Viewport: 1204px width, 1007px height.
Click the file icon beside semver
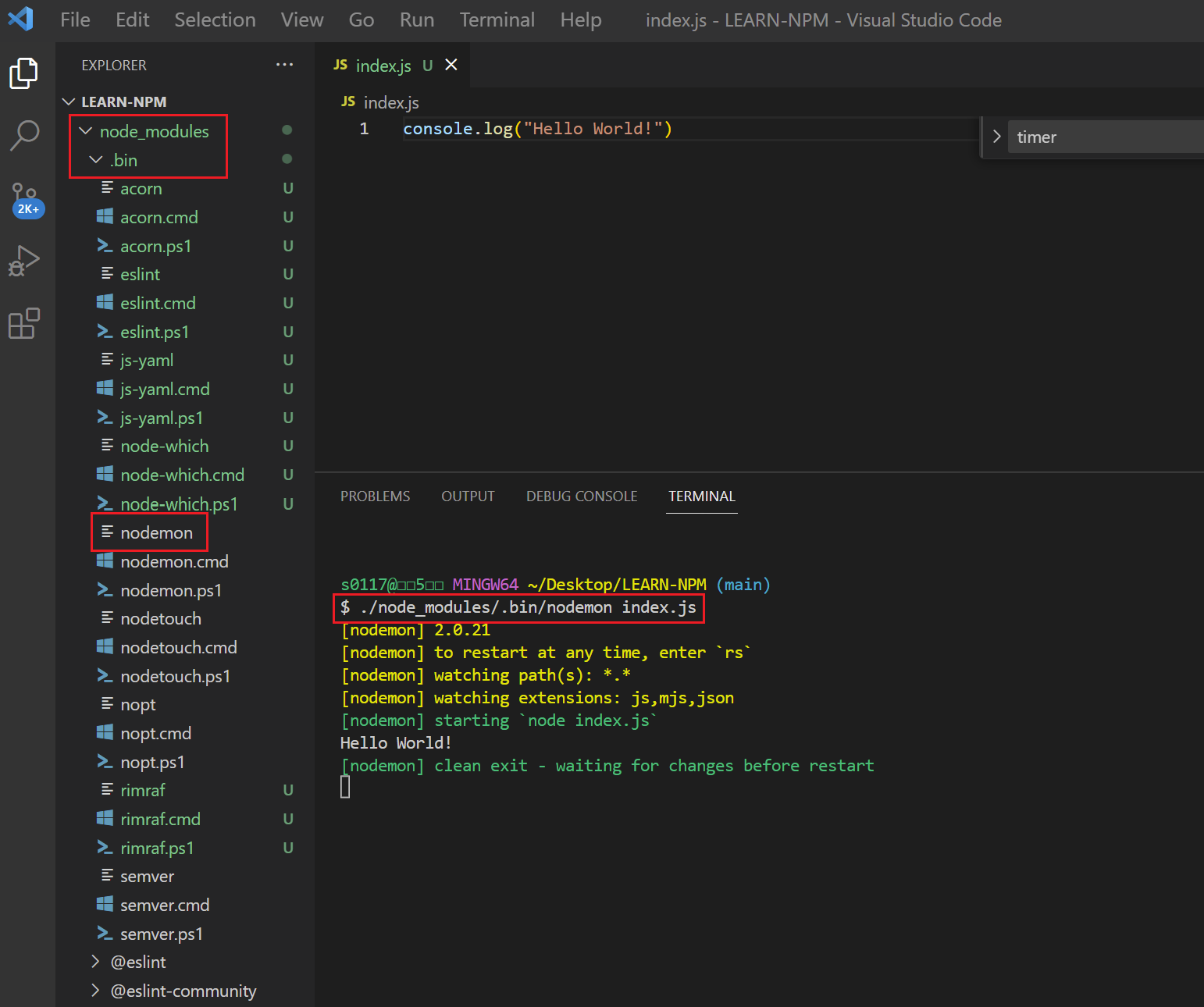[x=107, y=876]
